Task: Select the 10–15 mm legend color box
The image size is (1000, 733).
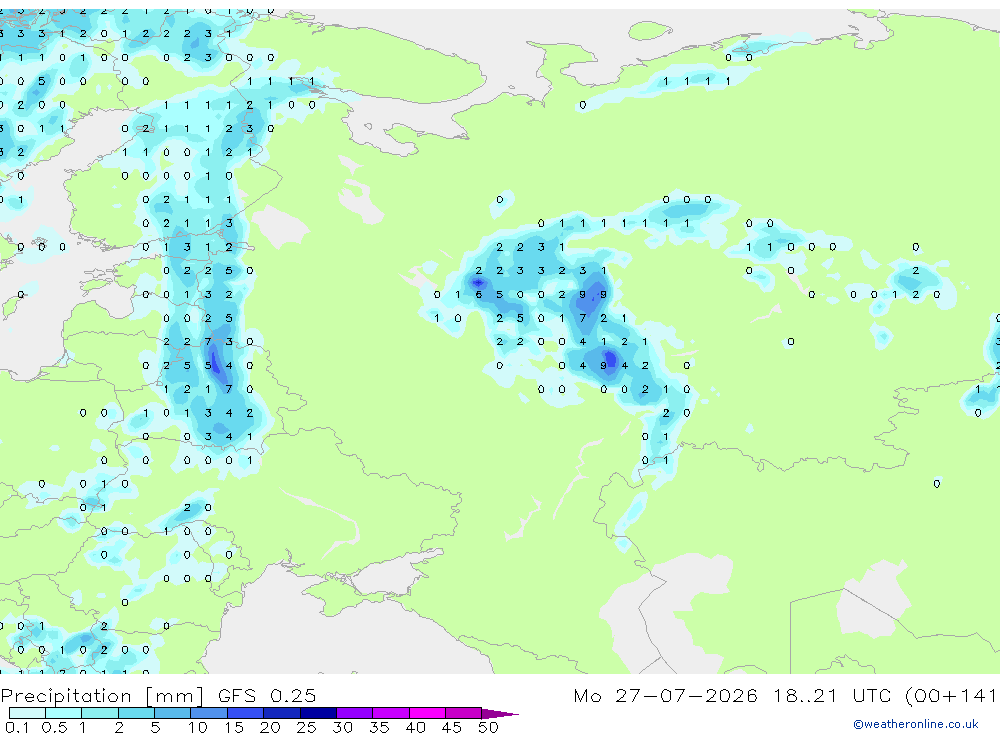Action: coord(209,713)
